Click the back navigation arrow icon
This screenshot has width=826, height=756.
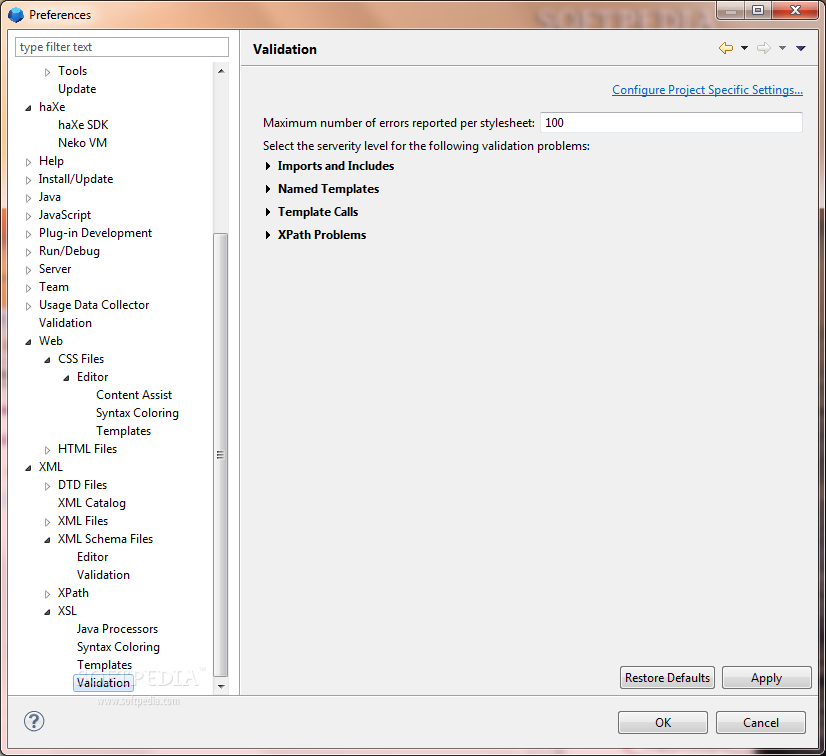point(725,48)
